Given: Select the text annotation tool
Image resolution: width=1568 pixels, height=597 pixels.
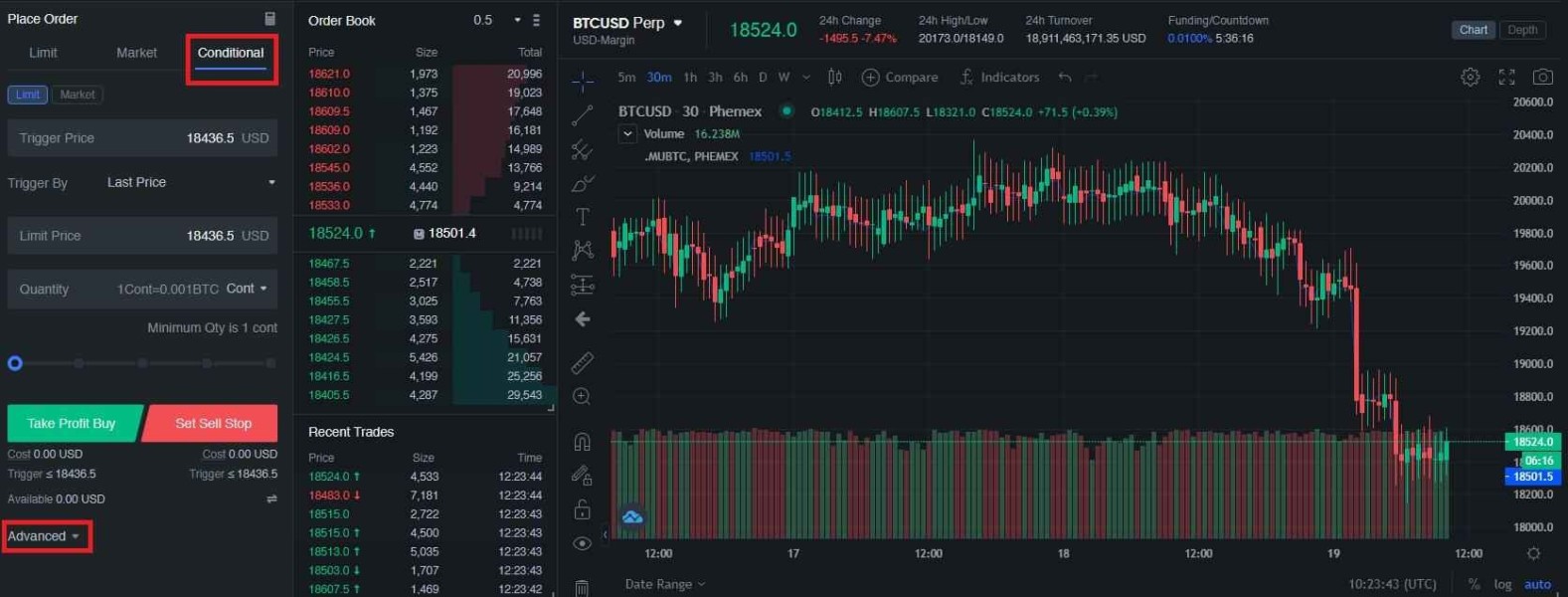Looking at the screenshot, I should click(583, 216).
